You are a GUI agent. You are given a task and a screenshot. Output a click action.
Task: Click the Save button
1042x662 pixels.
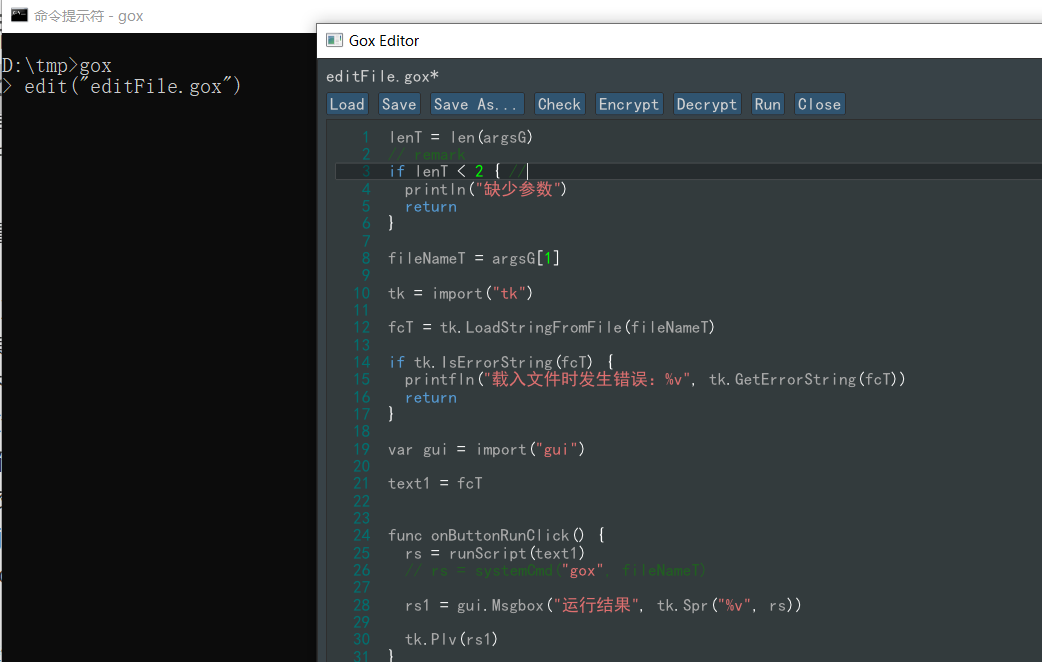(x=399, y=104)
